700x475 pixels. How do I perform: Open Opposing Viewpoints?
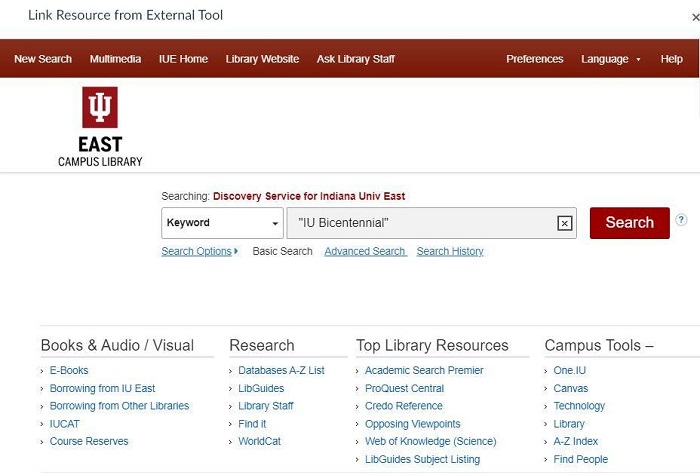(412, 424)
